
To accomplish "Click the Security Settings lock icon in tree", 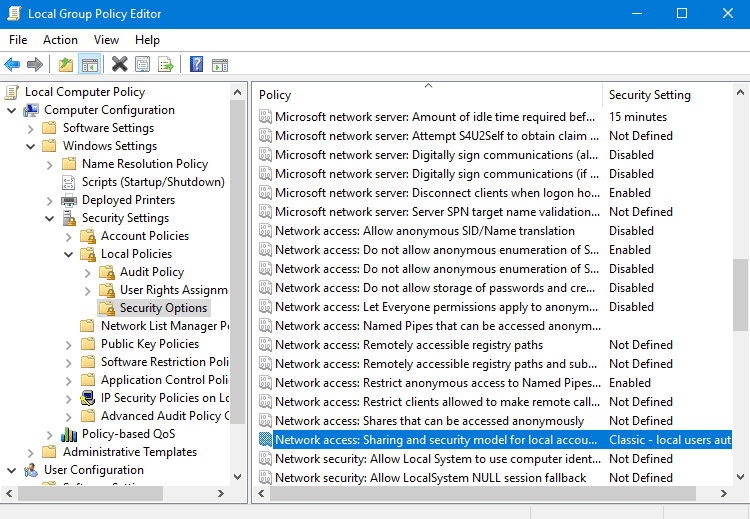I will [x=69, y=218].
